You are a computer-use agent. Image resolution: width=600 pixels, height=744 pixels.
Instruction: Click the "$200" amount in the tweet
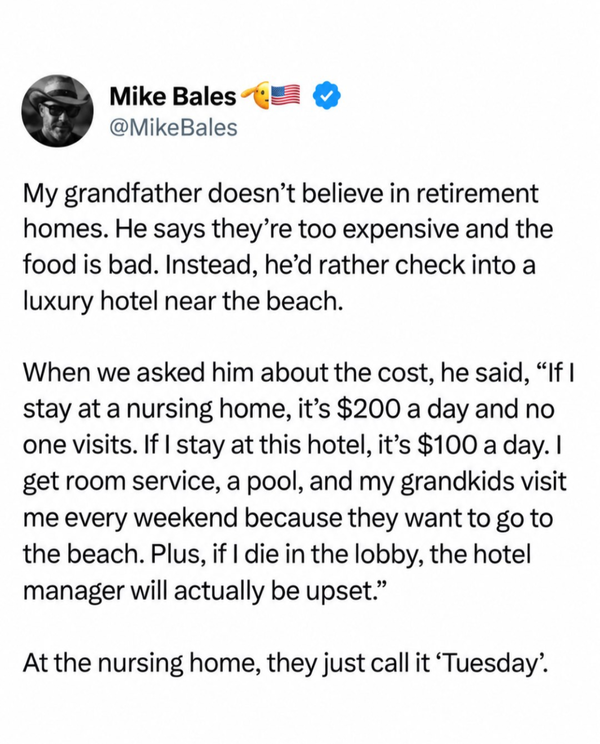pos(367,409)
